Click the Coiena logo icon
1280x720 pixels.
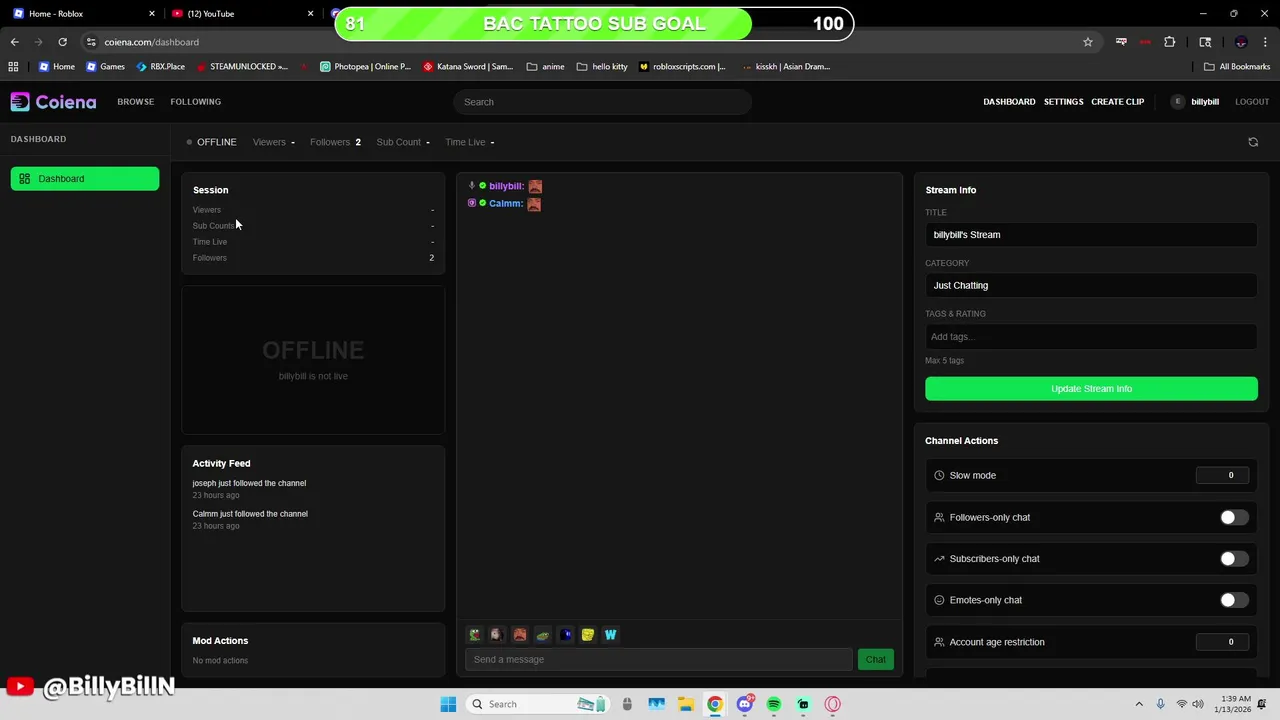(x=20, y=102)
